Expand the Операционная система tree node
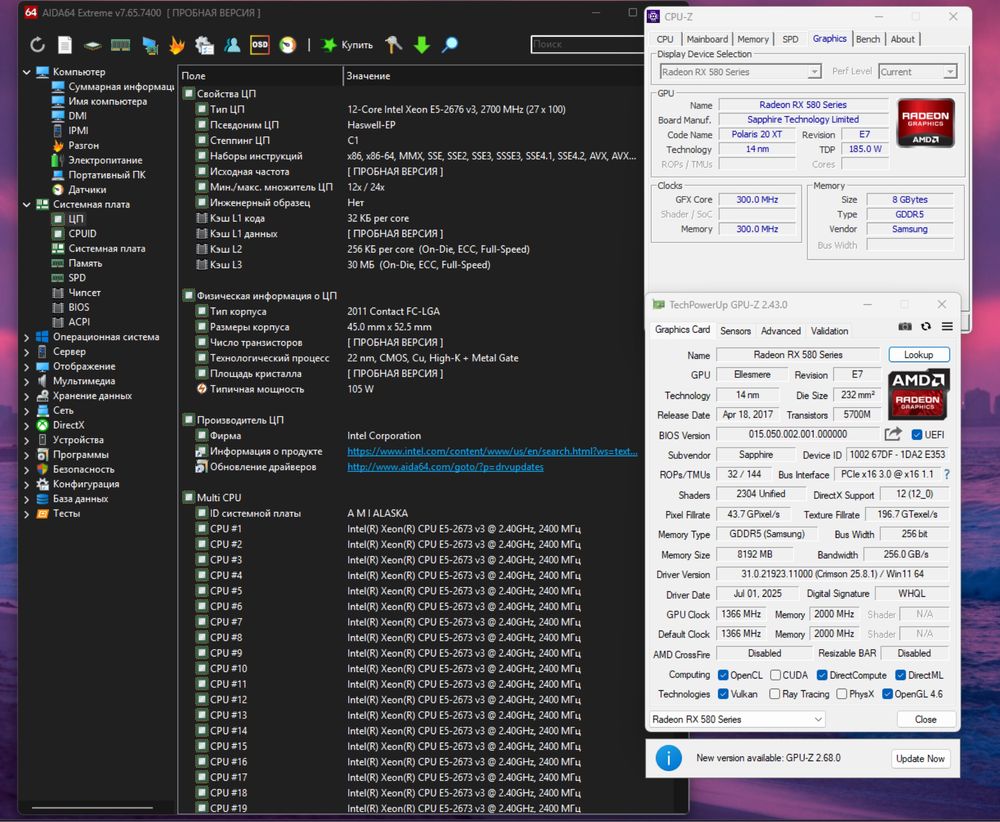Viewport: 1000px width, 822px height. (x=27, y=337)
